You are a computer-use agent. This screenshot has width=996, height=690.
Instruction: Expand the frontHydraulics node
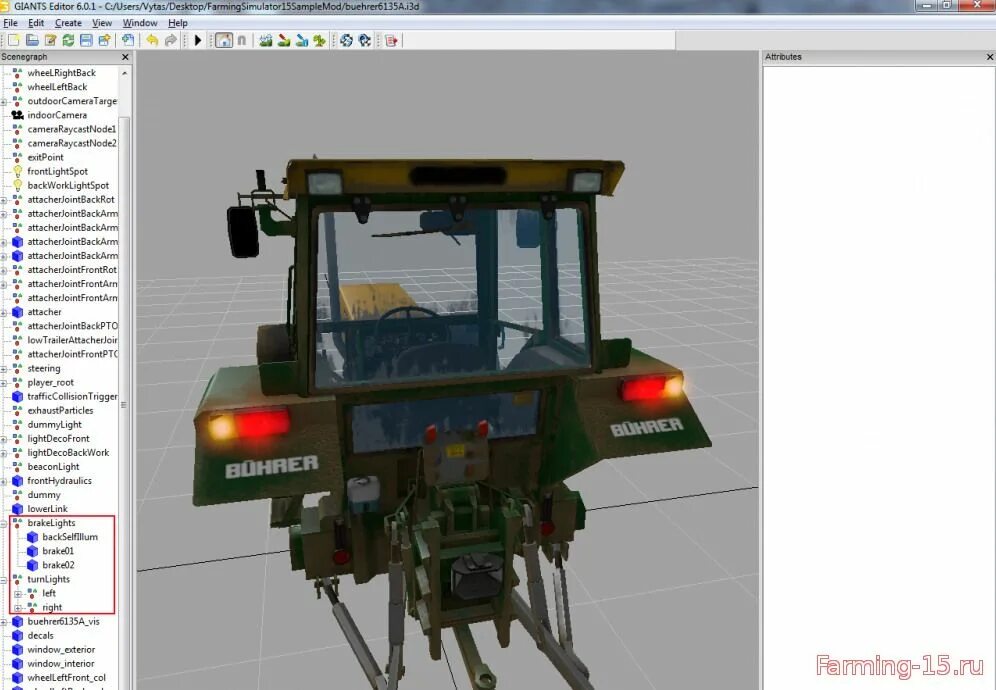(x=4, y=482)
